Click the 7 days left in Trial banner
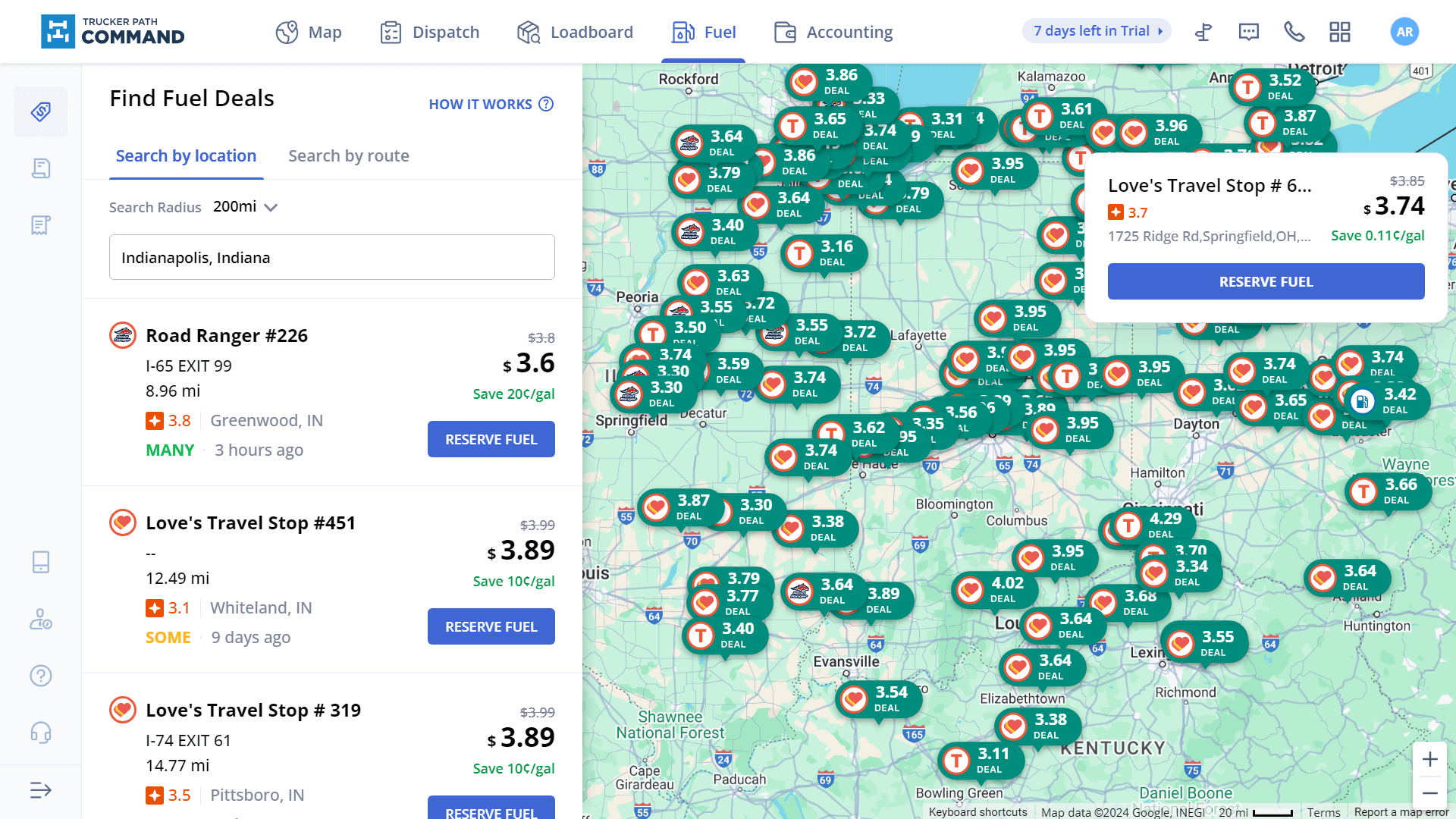The width and height of the screenshot is (1456, 819). pos(1097,31)
